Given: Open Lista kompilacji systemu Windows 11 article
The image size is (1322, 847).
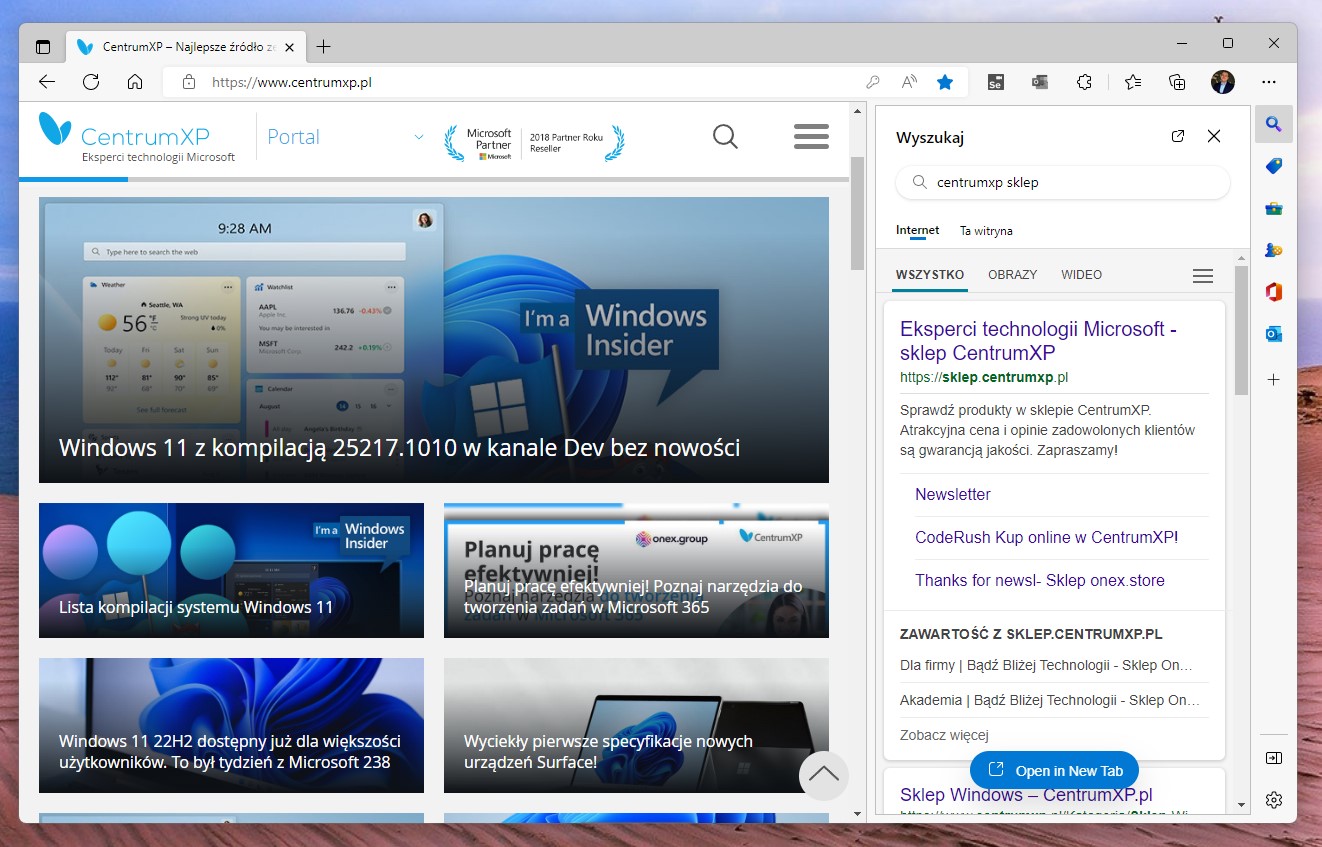Looking at the screenshot, I should point(231,570).
